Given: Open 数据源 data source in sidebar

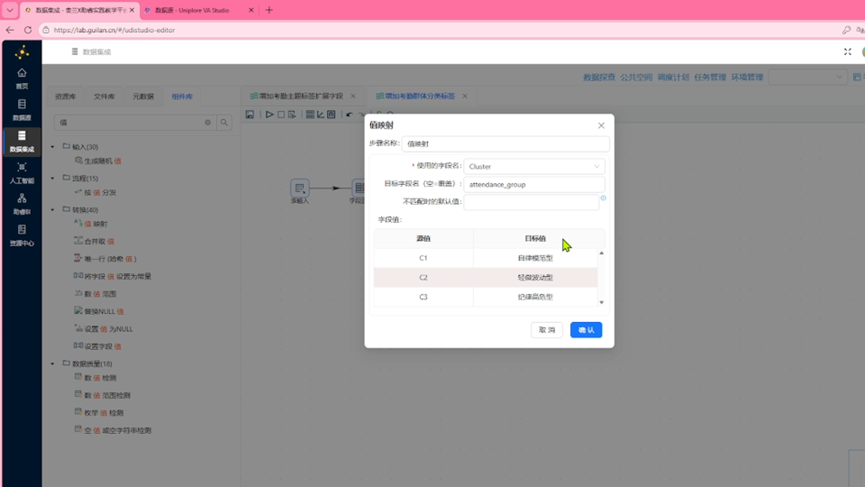Looking at the screenshot, I should click(x=22, y=110).
